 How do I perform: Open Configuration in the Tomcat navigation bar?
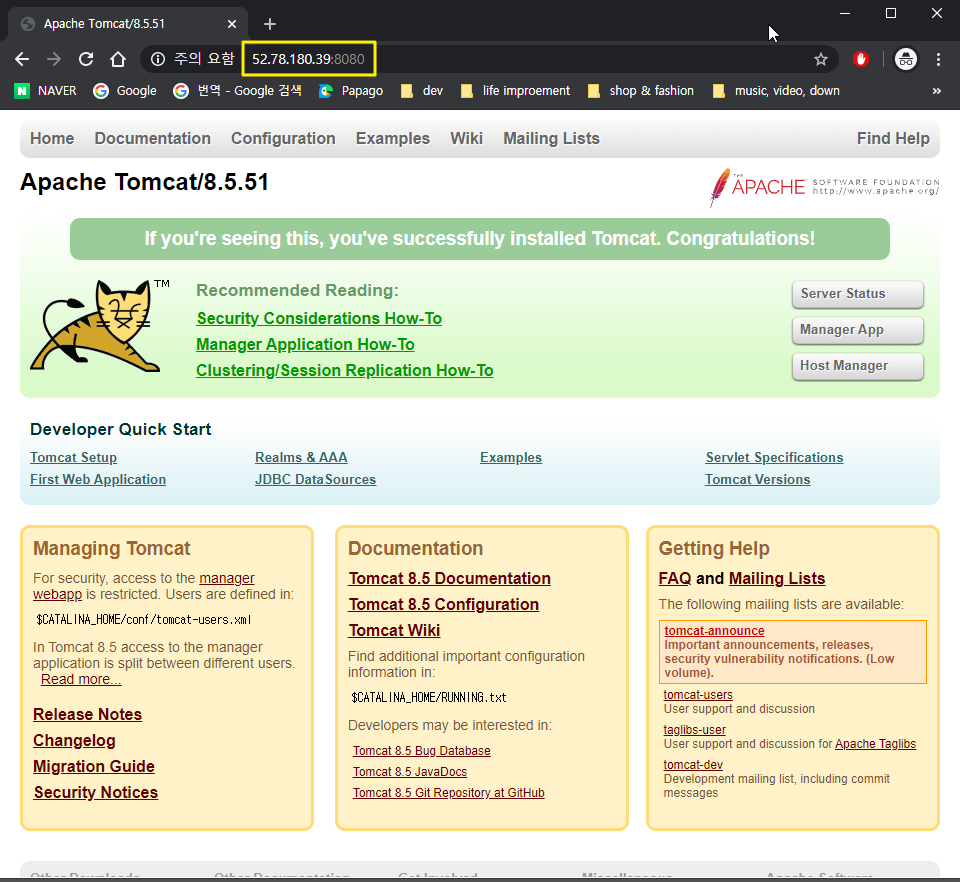pyautogui.click(x=283, y=138)
